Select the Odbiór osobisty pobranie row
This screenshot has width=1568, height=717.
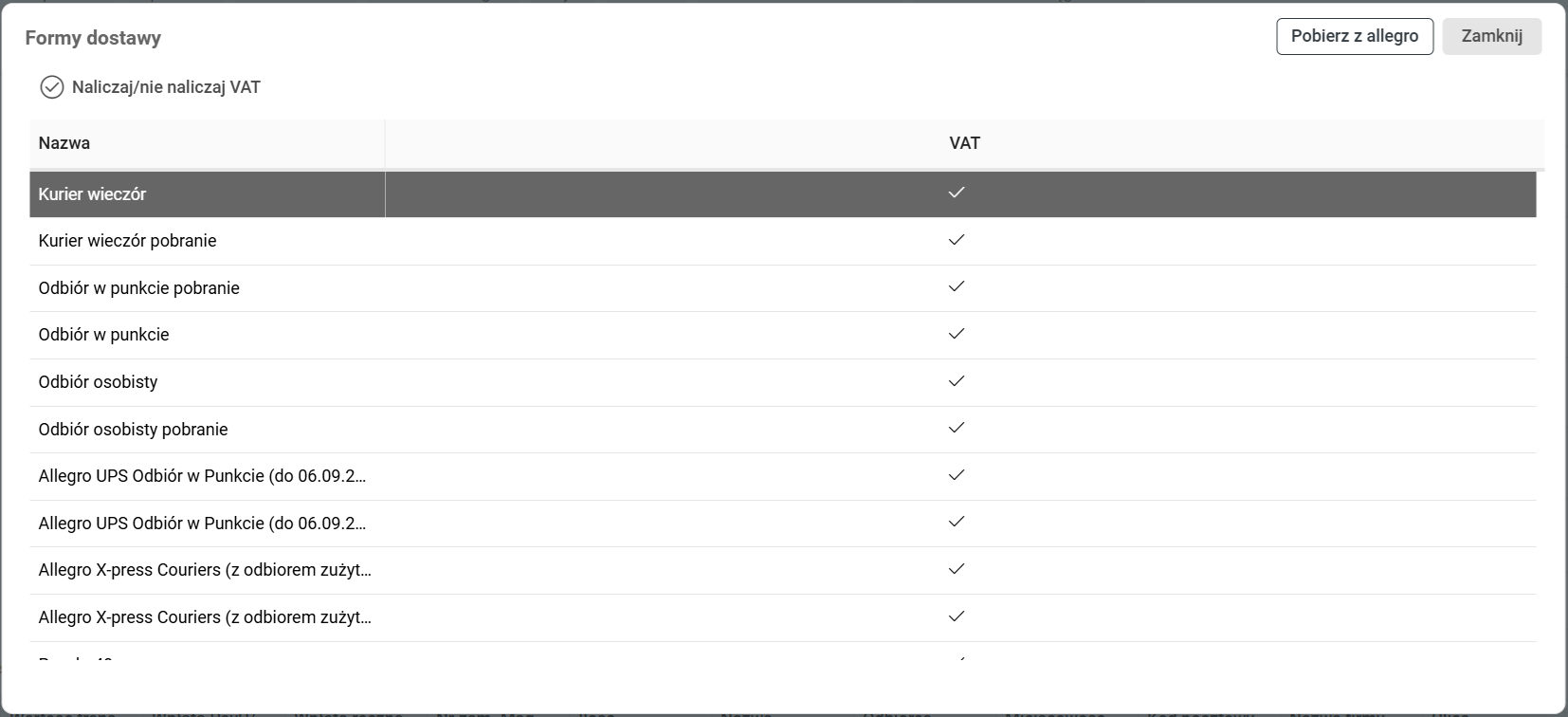[x=133, y=430]
